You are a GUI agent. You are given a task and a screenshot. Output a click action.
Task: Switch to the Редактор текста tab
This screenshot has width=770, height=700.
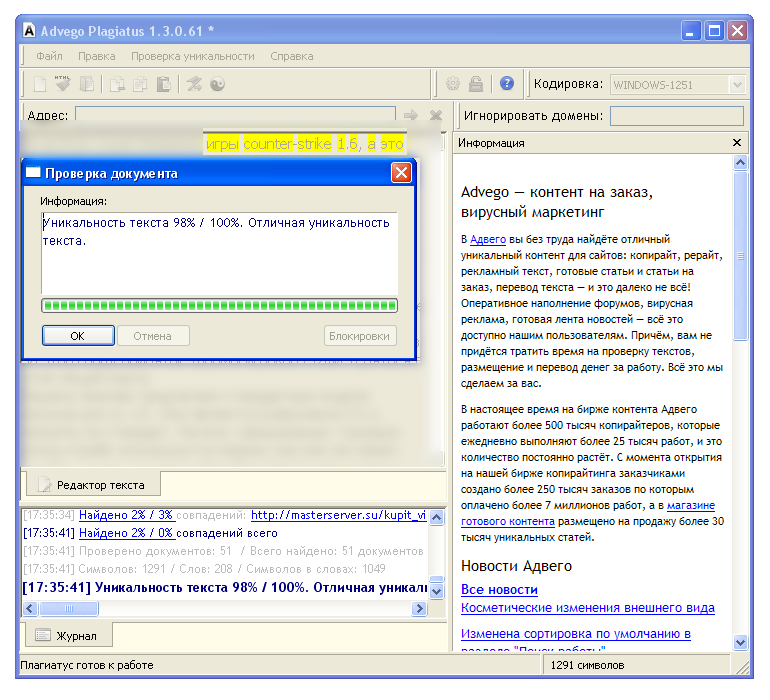pyautogui.click(x=93, y=485)
